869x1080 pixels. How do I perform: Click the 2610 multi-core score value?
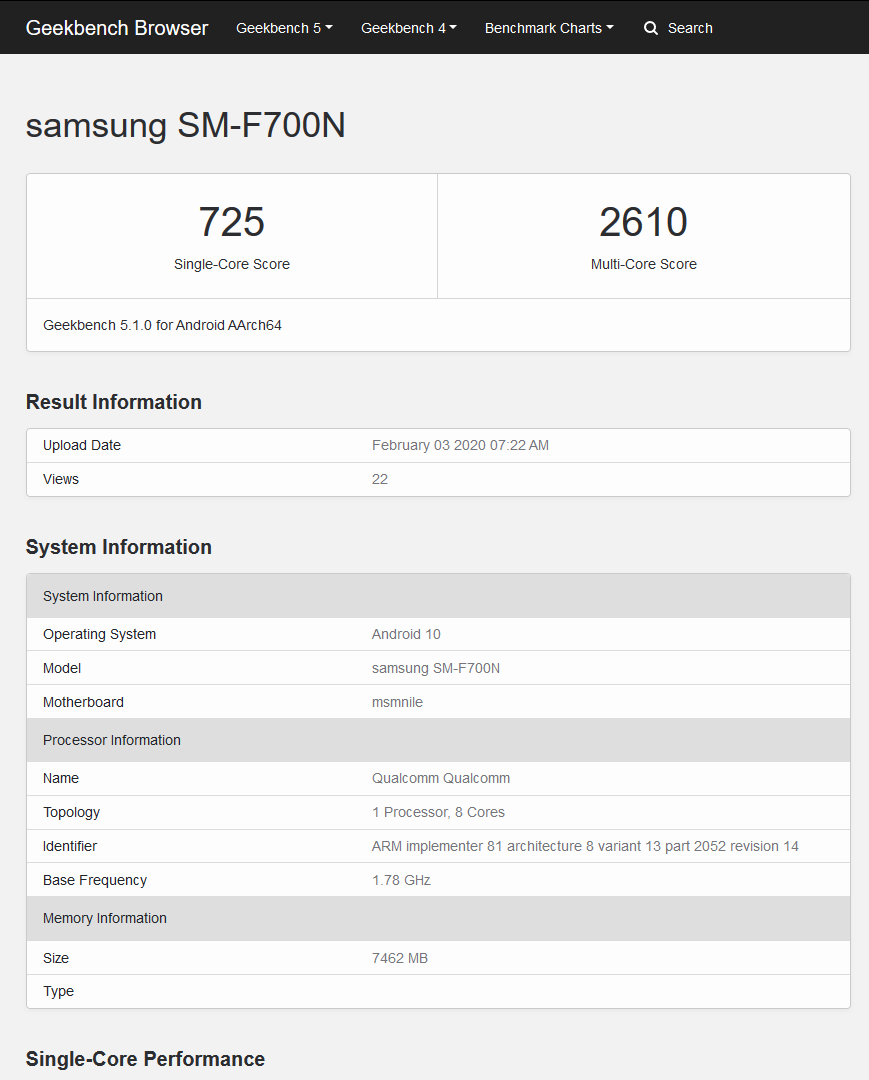tap(643, 222)
